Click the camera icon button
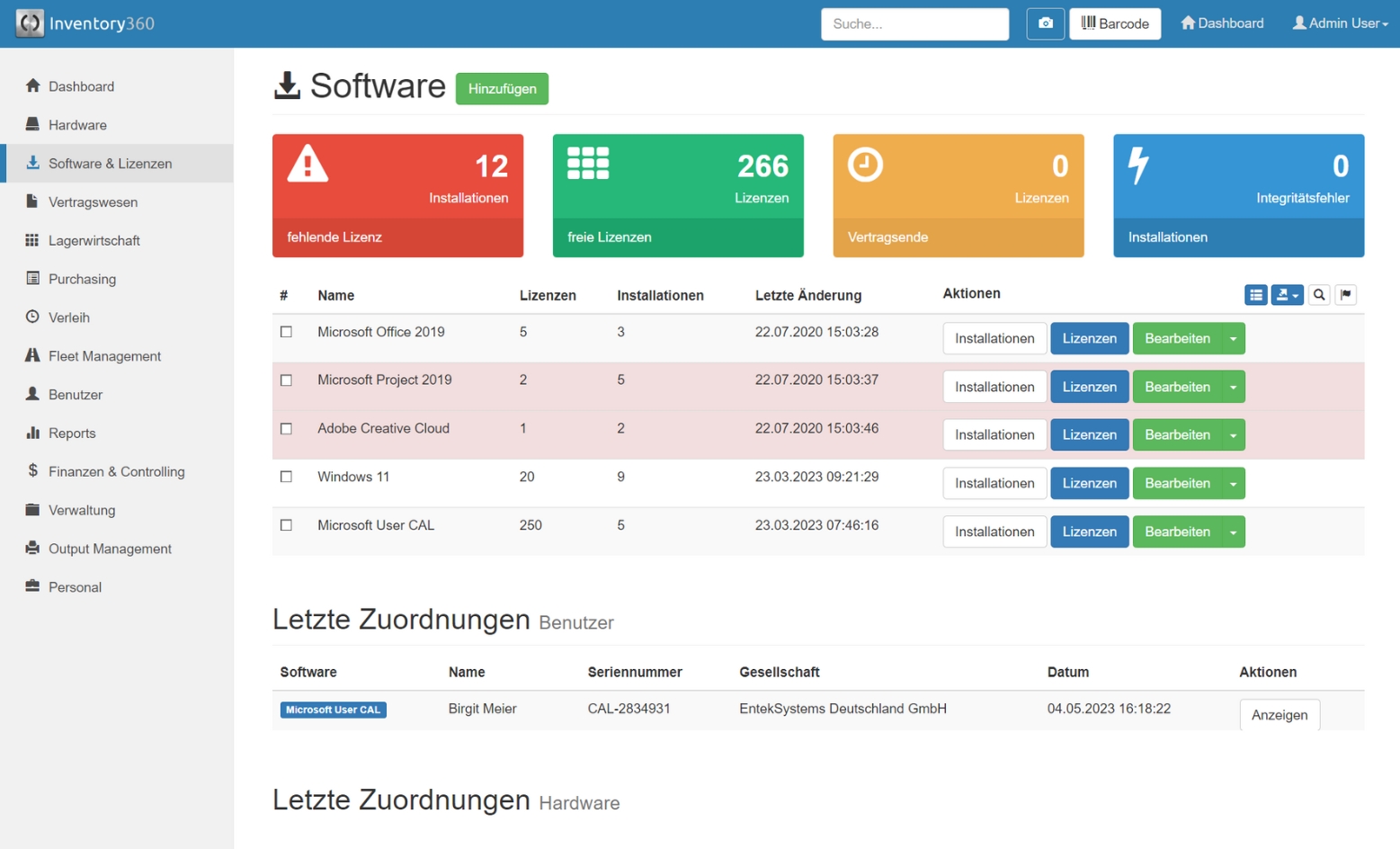 (1045, 23)
